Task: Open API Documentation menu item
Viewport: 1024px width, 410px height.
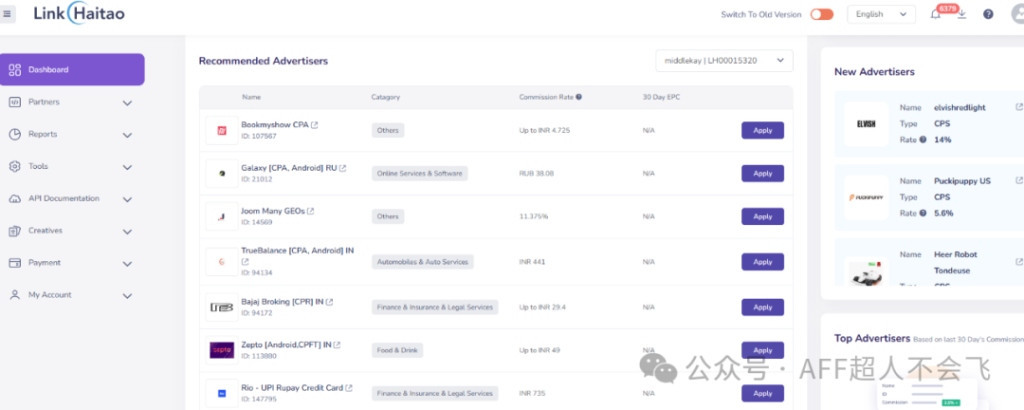Action: tap(70, 198)
